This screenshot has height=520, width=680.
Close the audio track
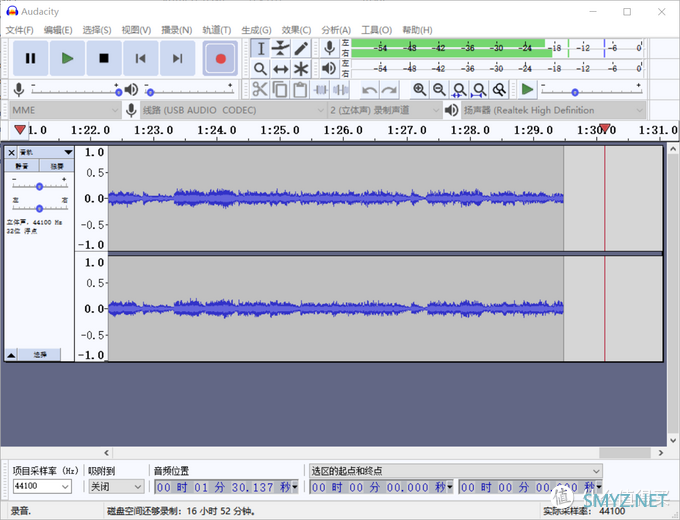coord(11,152)
